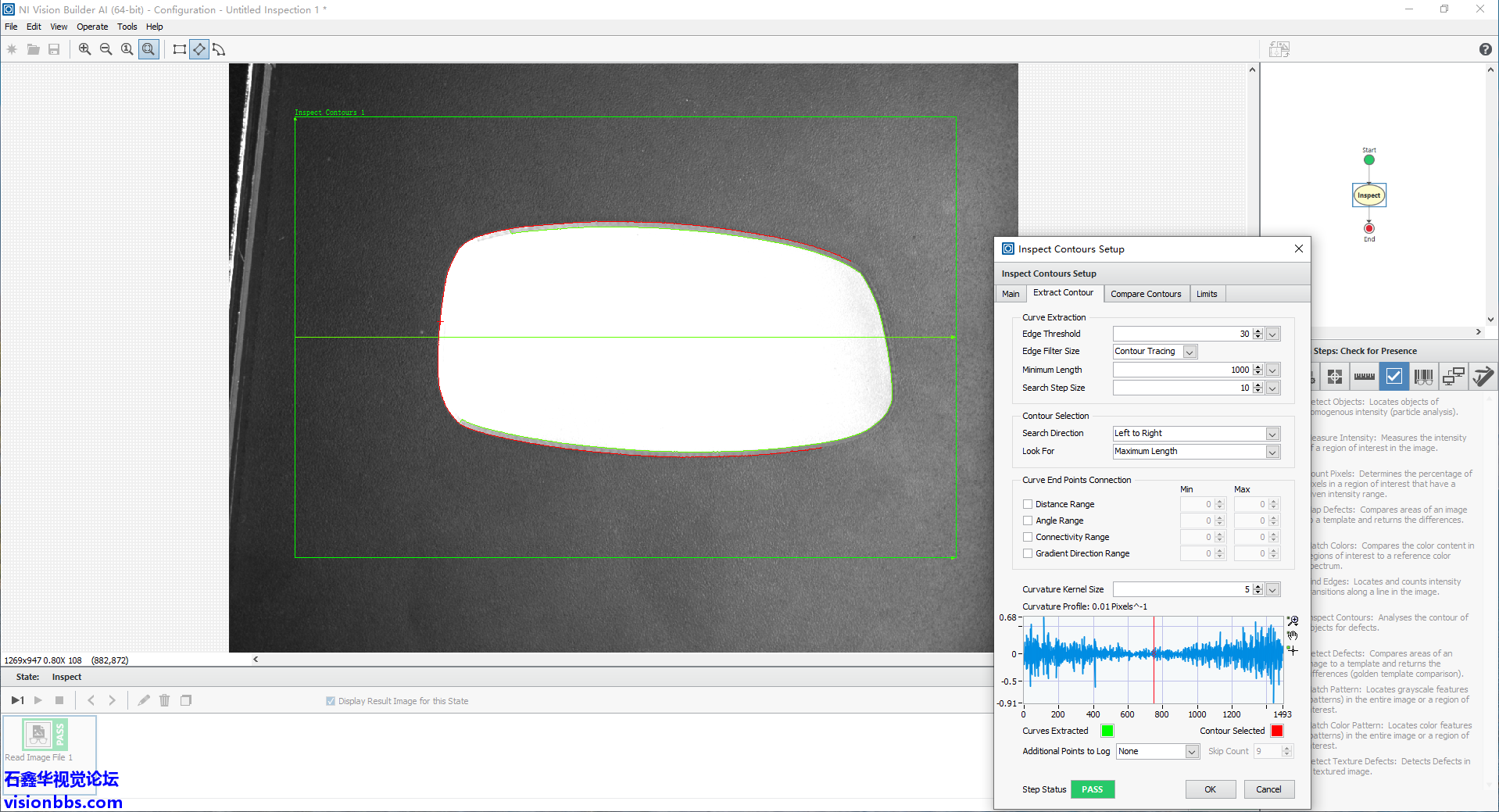Screen dimensions: 1499x812
Task: Select the Zoom 1:1 tool
Action: click(127, 49)
